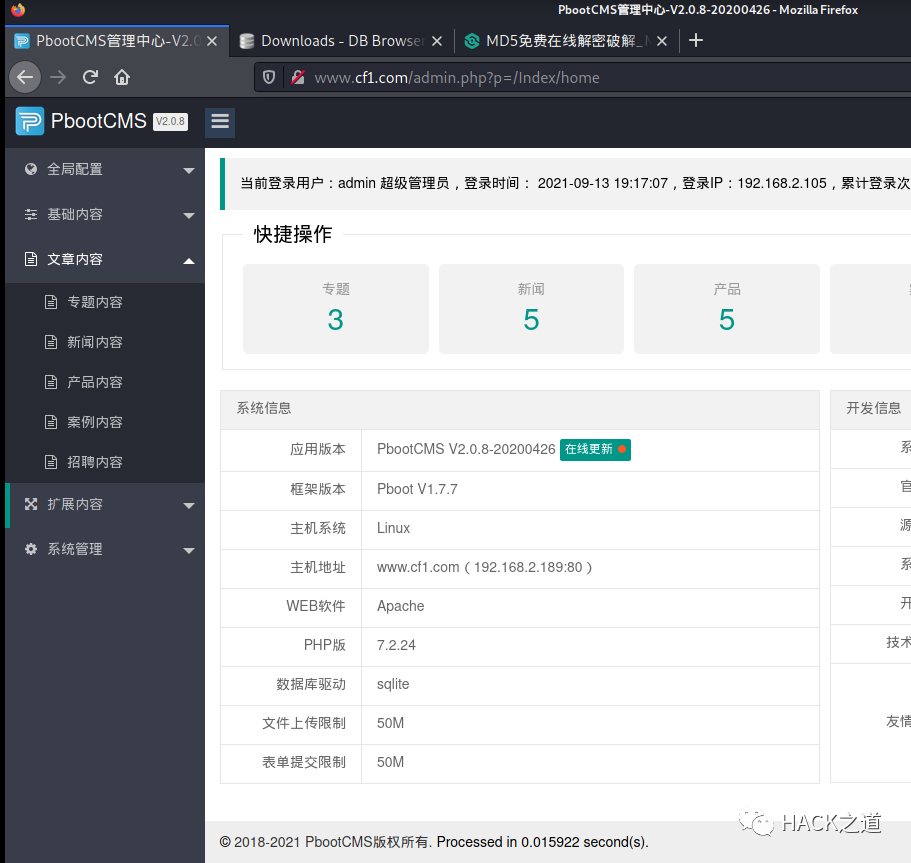Screen dimensions: 911x863
Task: Collapse the 文章内容 menu arrow
Action: click(189, 261)
